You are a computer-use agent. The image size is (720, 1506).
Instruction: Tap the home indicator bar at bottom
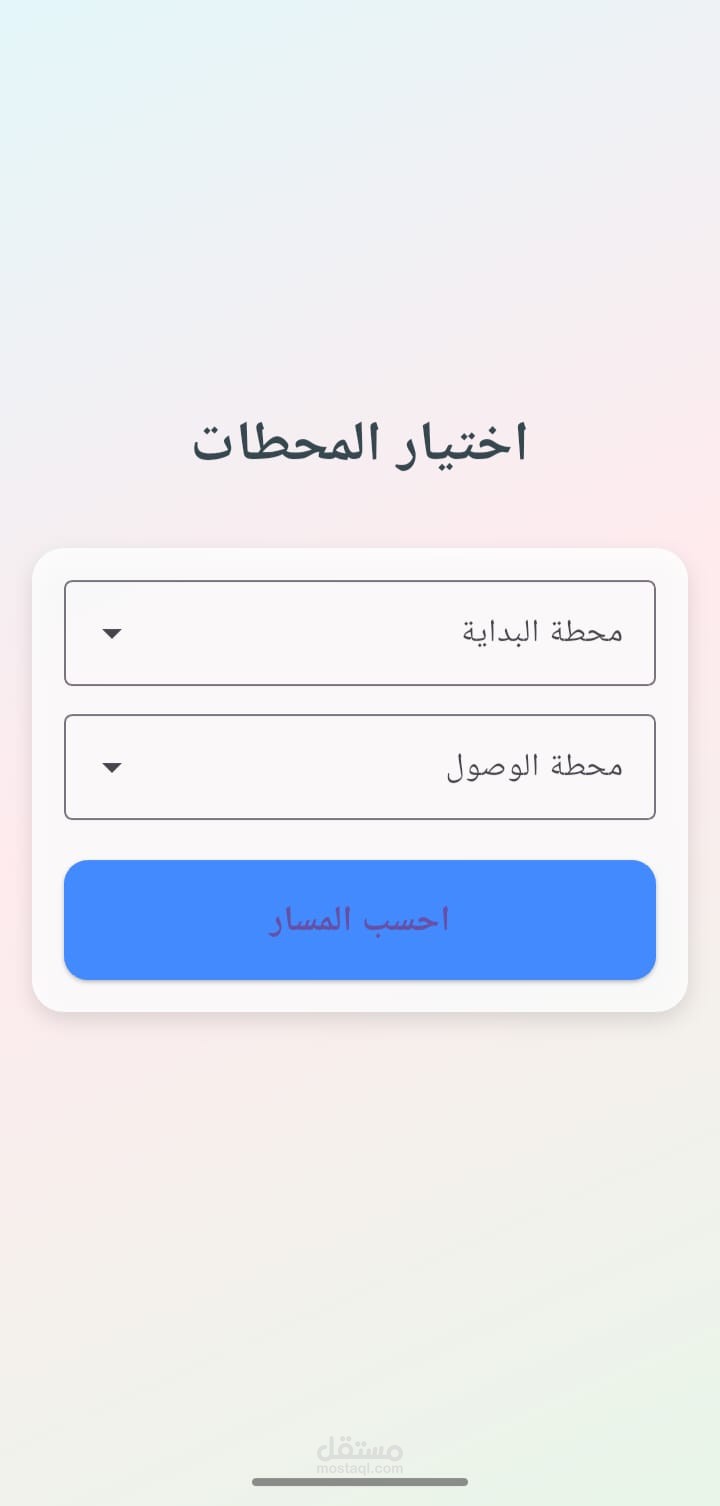tap(360, 1482)
